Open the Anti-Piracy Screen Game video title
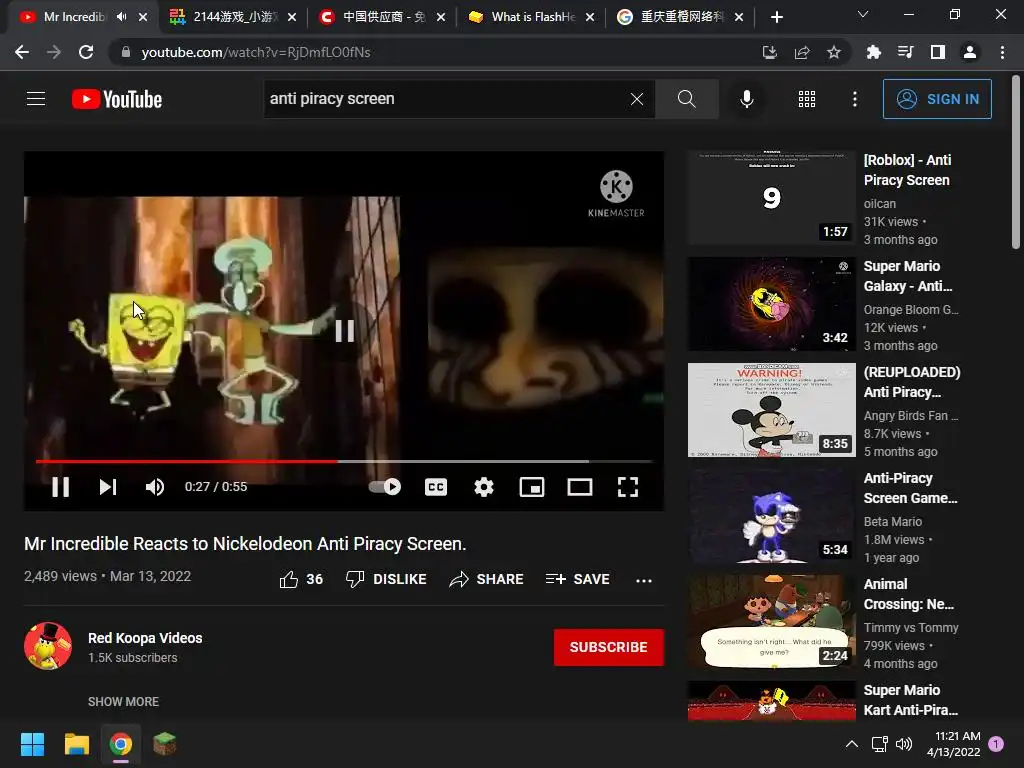The height and width of the screenshot is (768, 1024). coord(910,488)
